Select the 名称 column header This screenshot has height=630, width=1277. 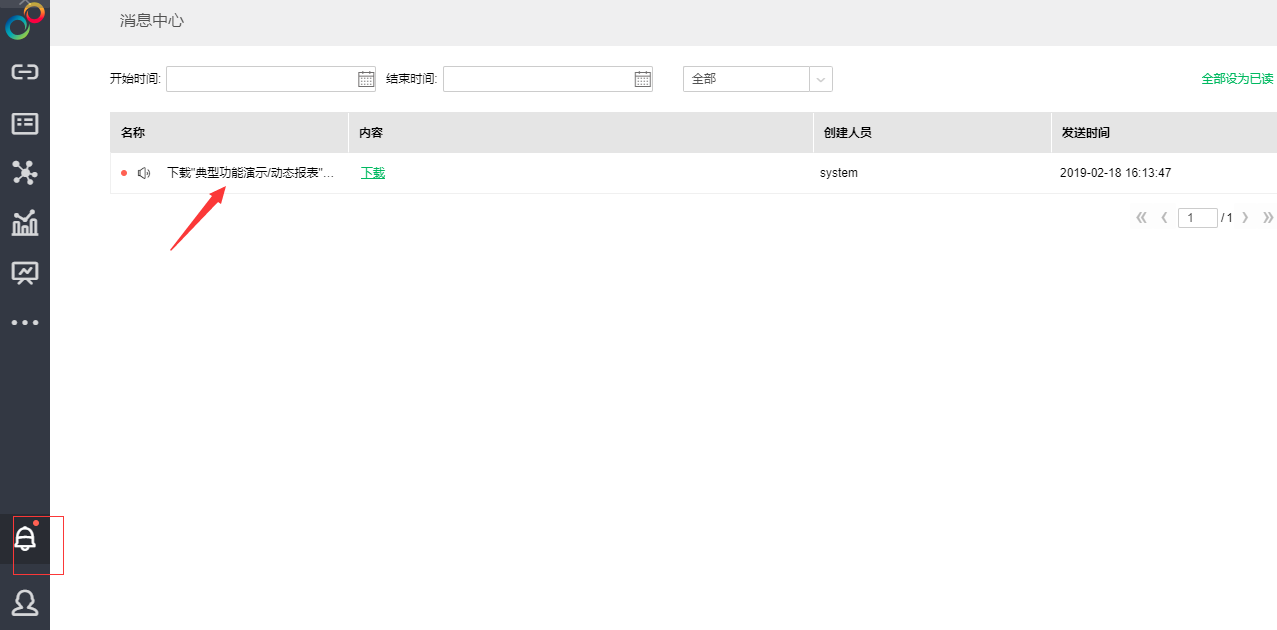point(131,131)
